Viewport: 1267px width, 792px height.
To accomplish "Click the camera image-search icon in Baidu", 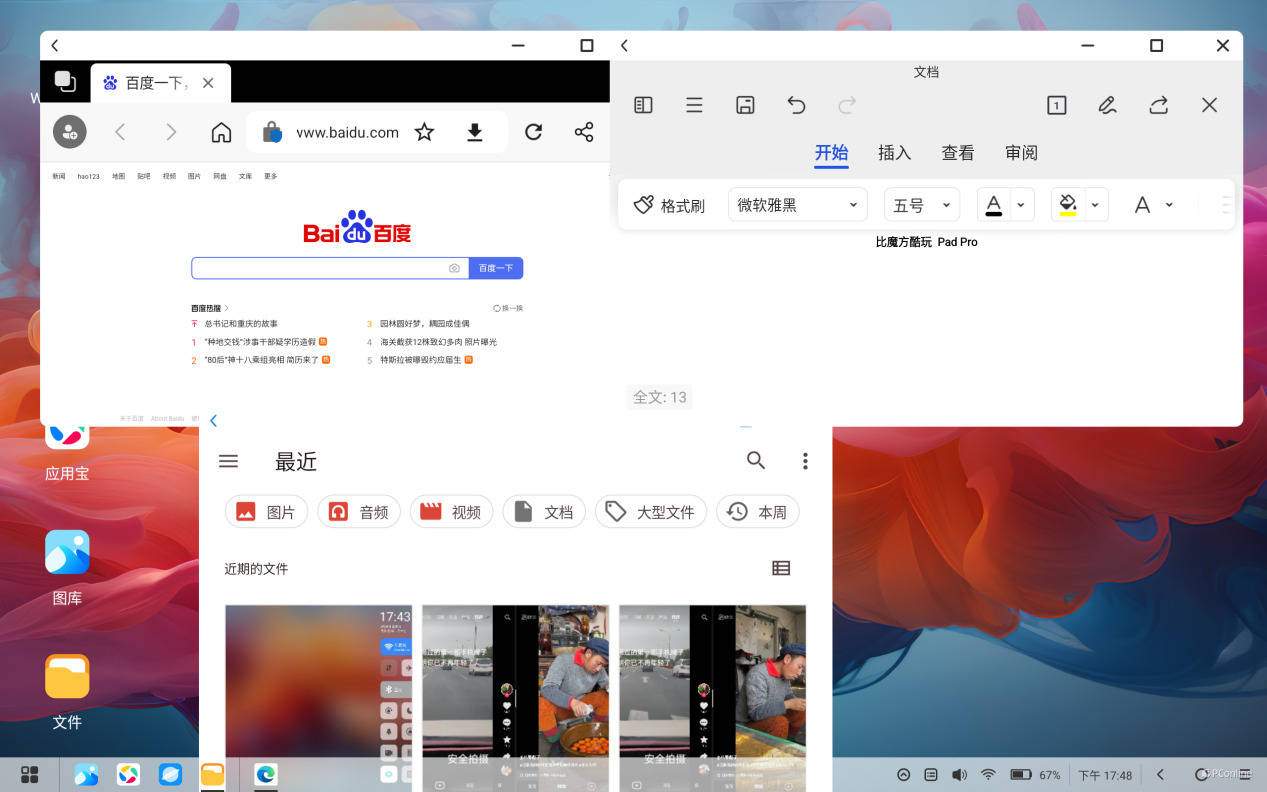I will coord(454,268).
